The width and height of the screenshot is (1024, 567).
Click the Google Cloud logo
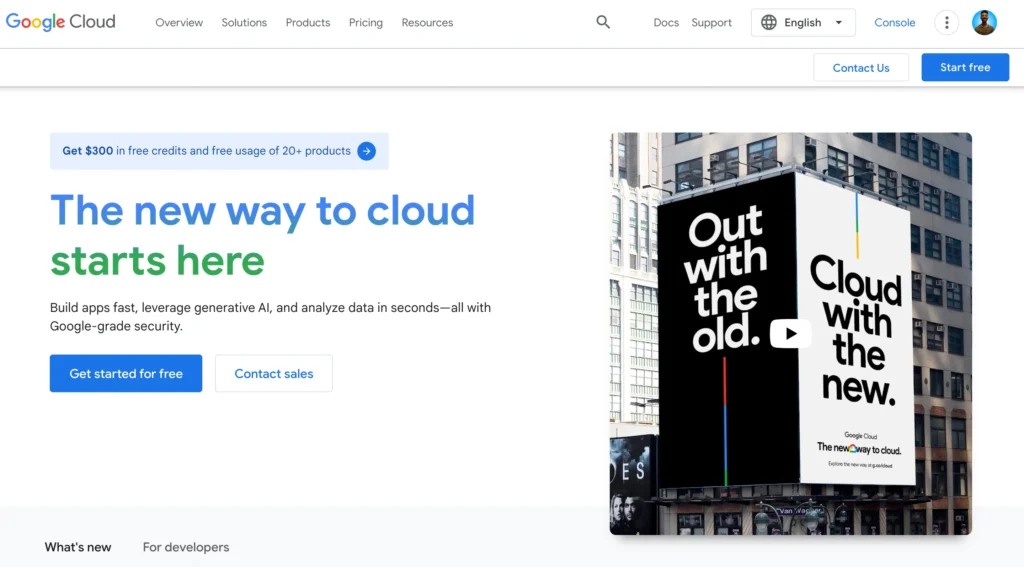tap(61, 22)
